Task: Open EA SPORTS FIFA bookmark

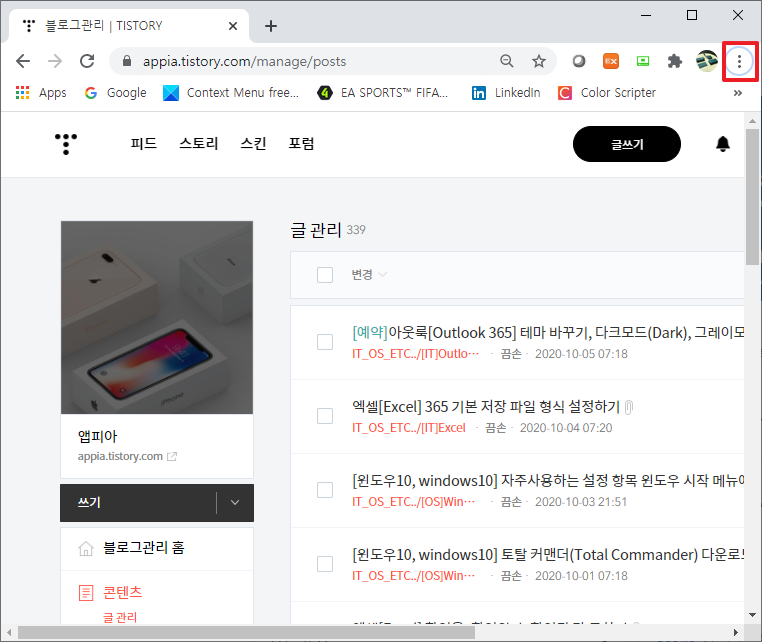Action: pyautogui.click(x=382, y=93)
